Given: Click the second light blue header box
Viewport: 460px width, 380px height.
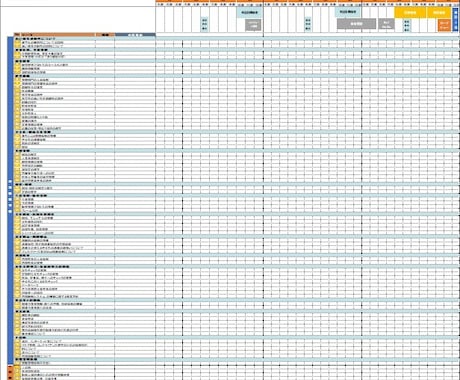Looking at the screenshot, I should (348, 12).
